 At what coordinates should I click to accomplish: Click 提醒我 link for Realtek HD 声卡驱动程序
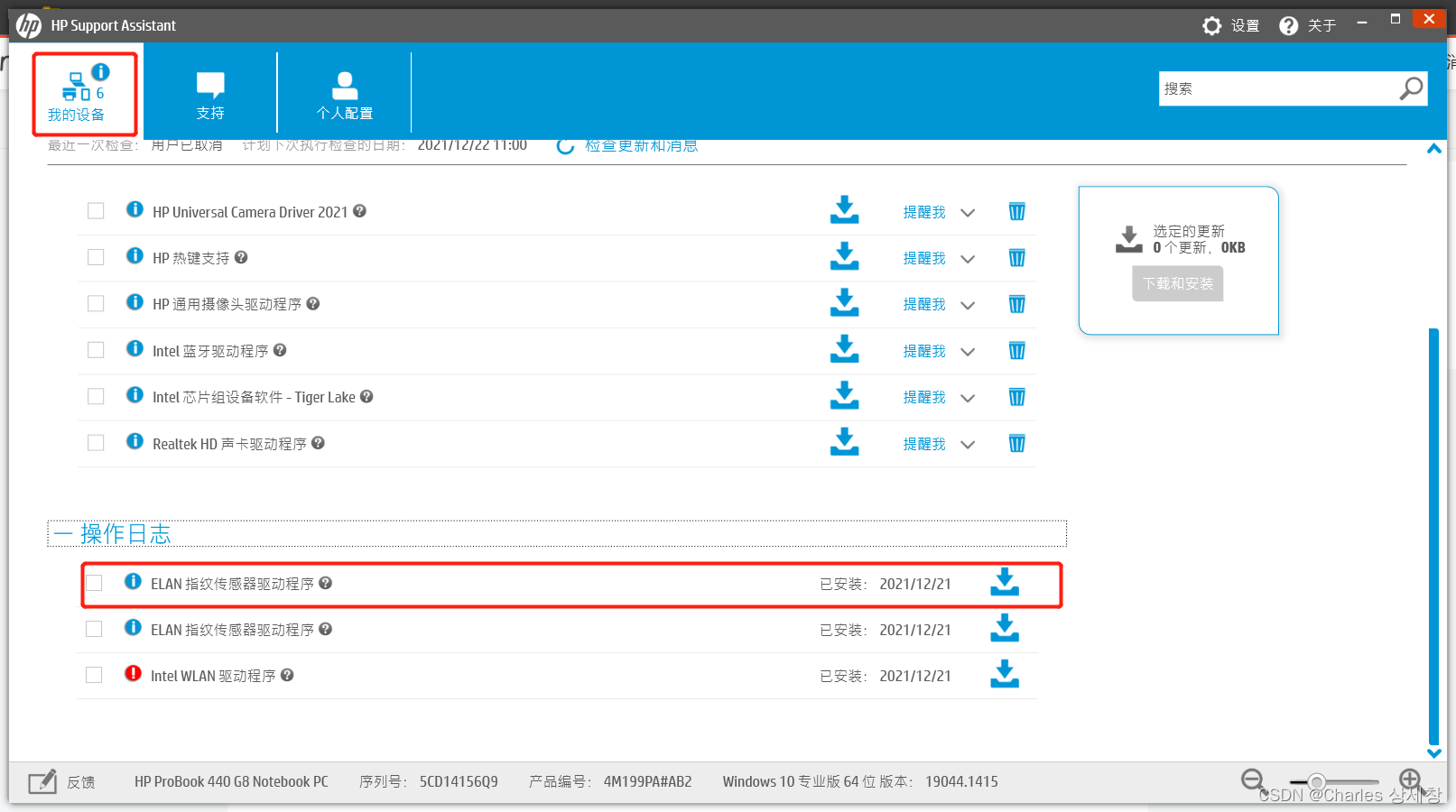point(924,444)
